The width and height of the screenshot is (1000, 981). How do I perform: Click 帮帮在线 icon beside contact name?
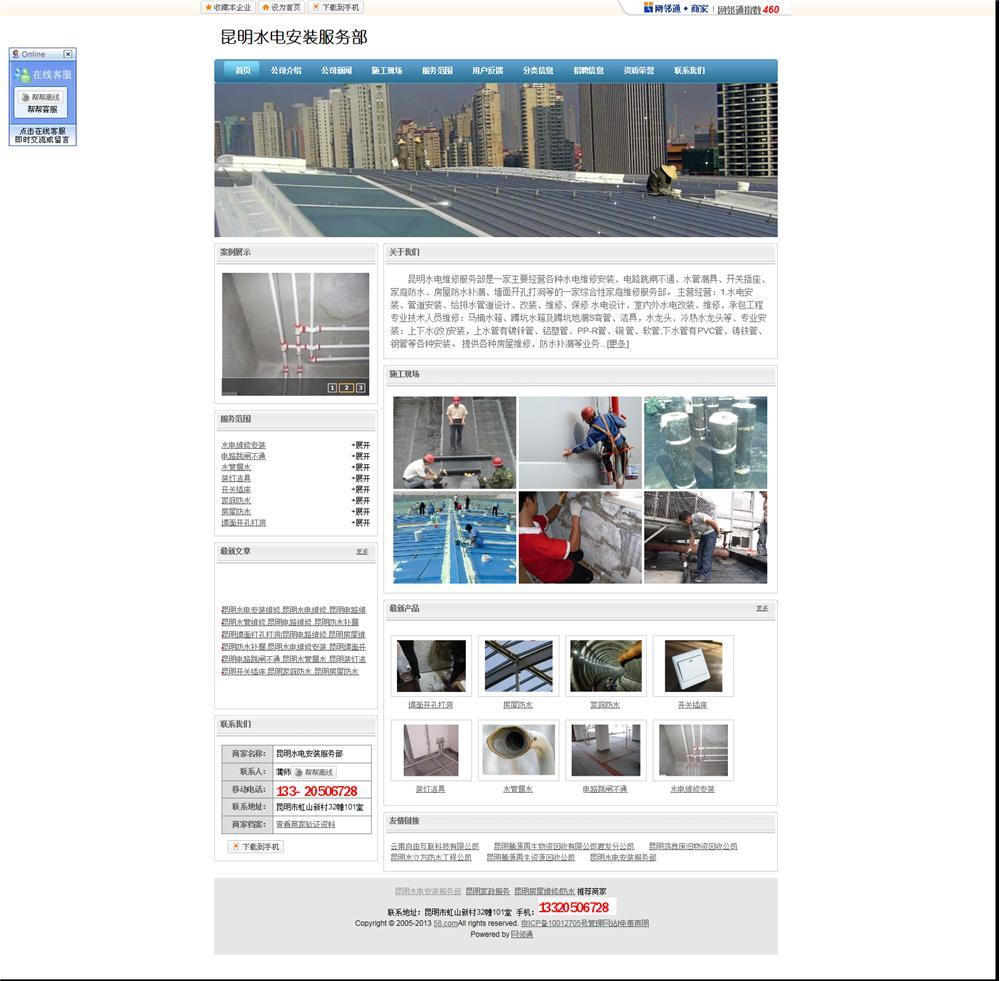(x=314, y=772)
